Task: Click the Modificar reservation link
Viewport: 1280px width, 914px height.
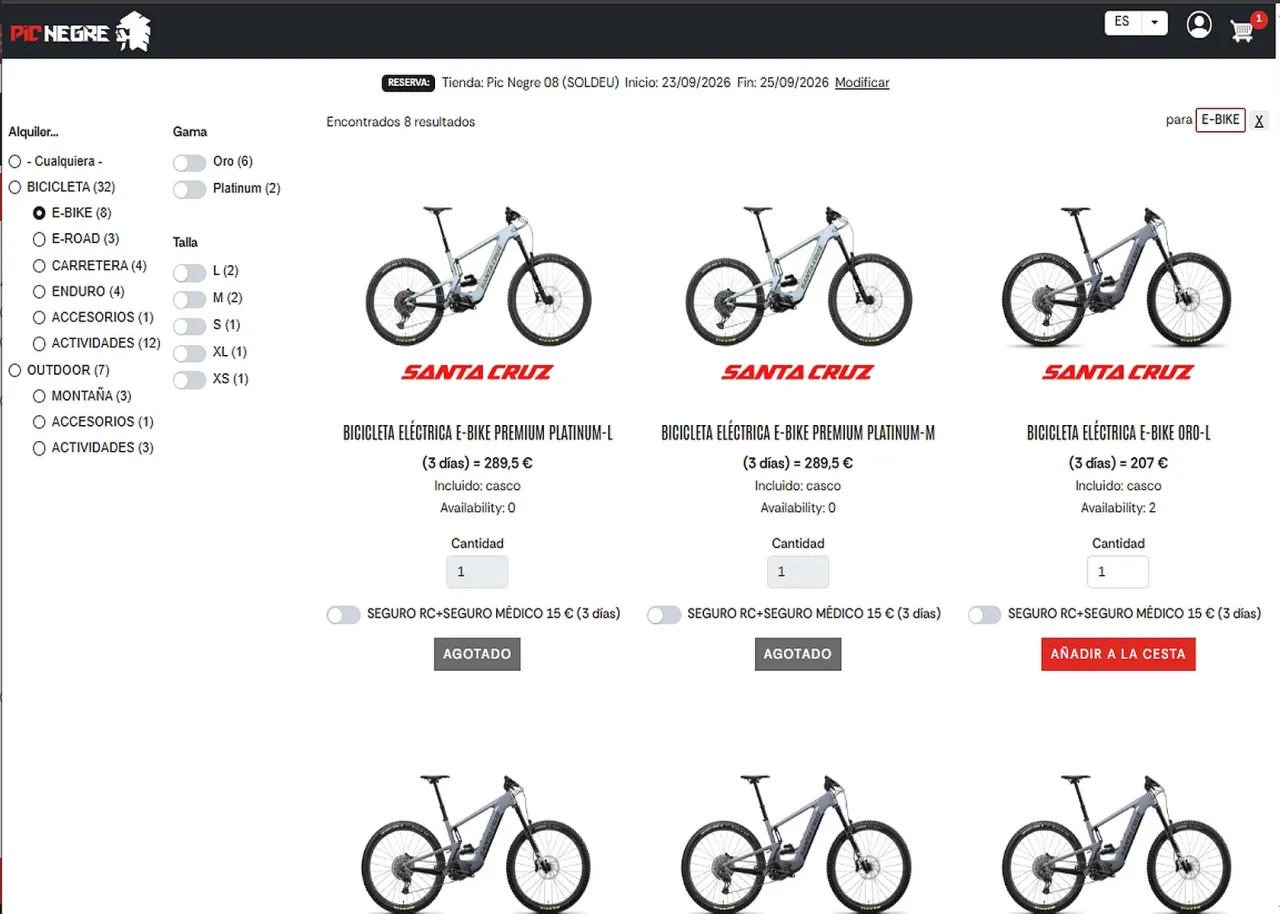Action: click(x=862, y=83)
